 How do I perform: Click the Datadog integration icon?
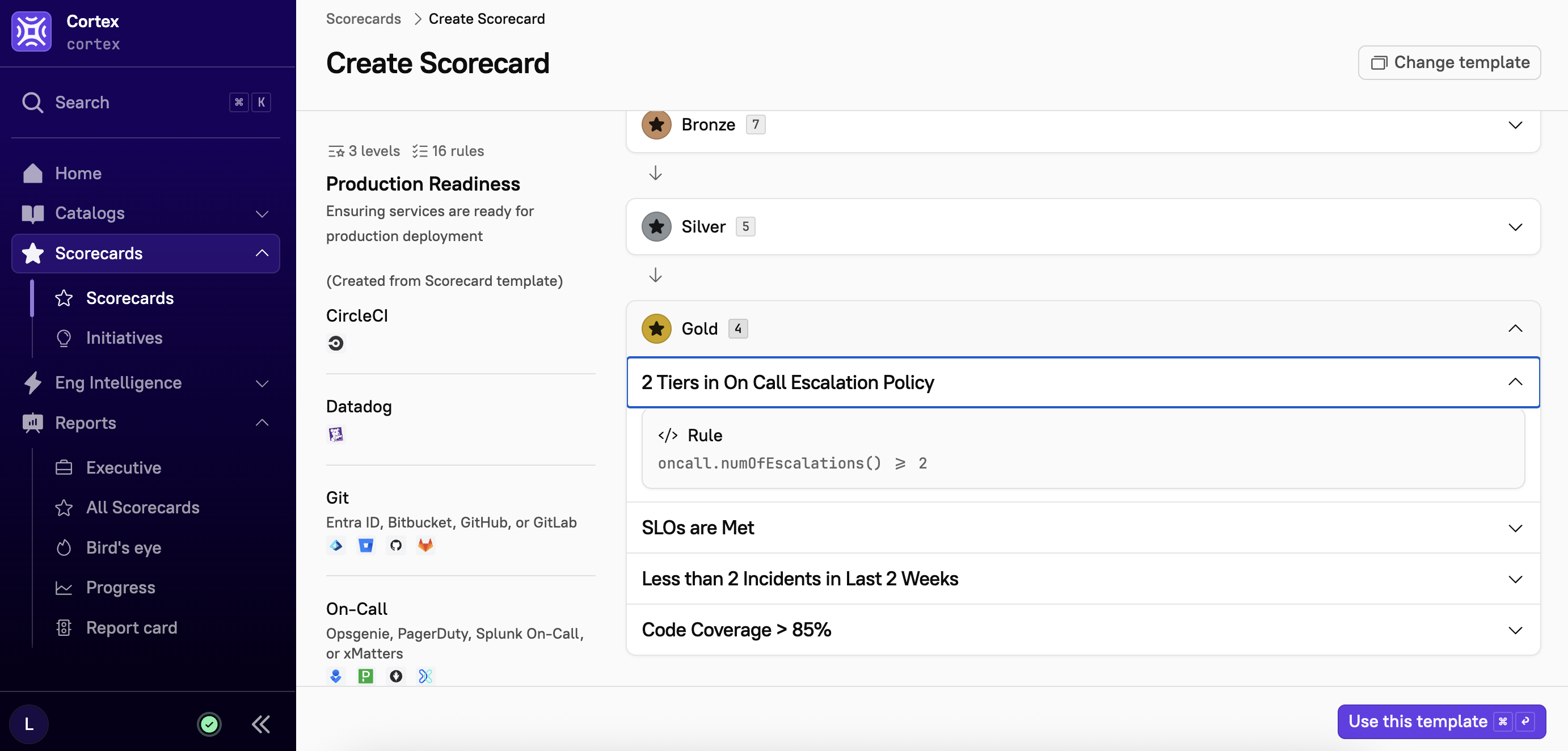tap(335, 434)
